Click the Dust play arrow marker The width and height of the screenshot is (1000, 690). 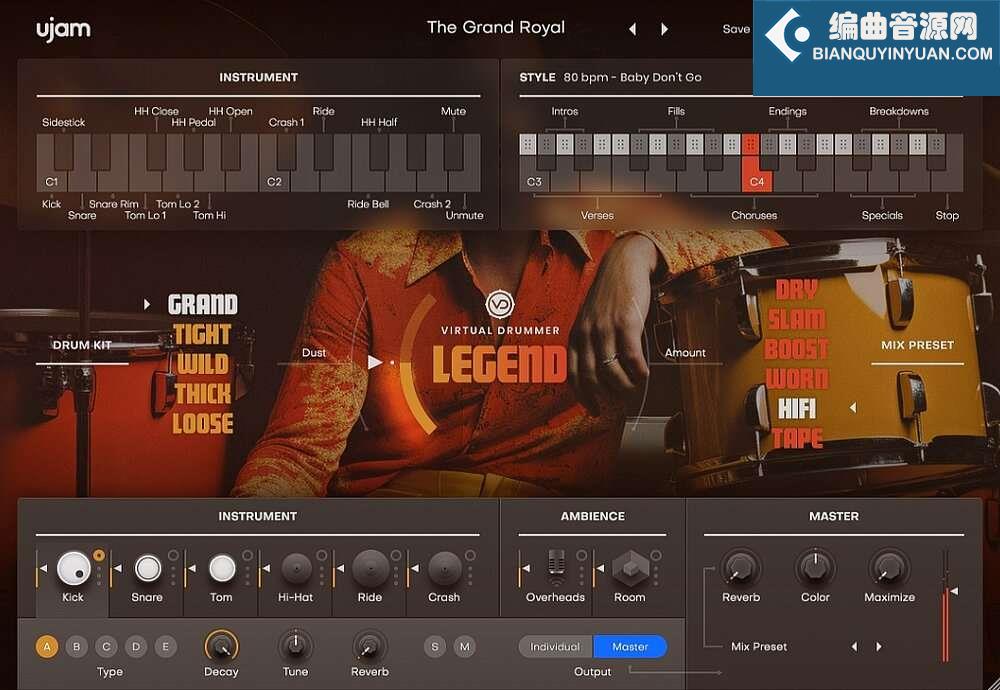click(375, 362)
